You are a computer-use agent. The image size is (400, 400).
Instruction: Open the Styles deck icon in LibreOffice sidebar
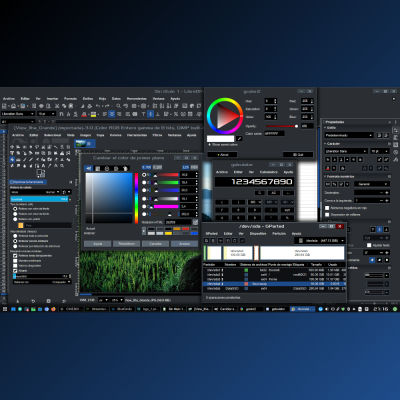pyautogui.click(x=396, y=137)
